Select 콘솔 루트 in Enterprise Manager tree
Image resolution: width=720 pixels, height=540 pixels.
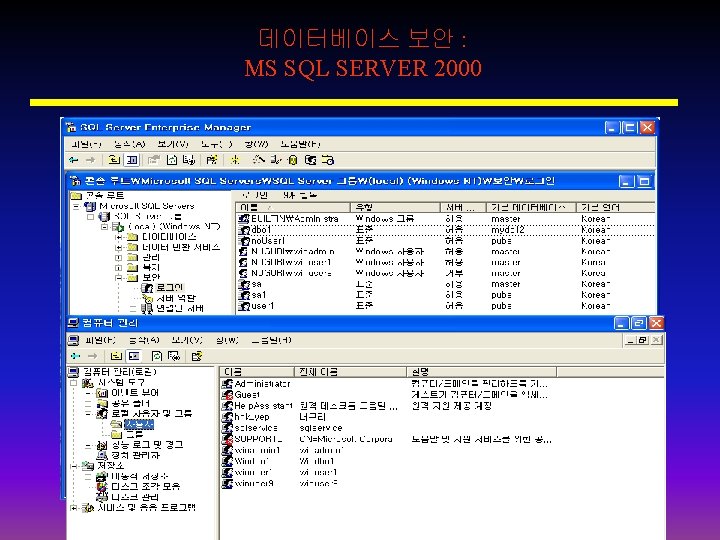105,196
